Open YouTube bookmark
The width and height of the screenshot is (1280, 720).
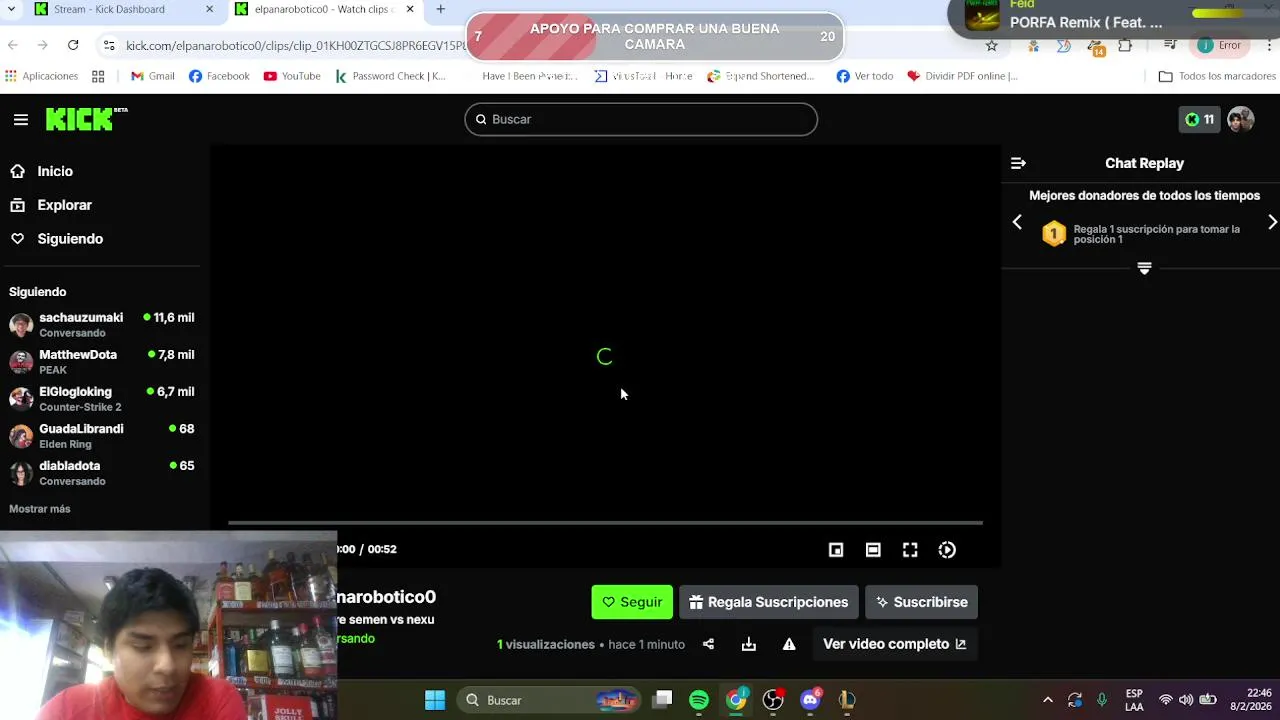pos(292,76)
